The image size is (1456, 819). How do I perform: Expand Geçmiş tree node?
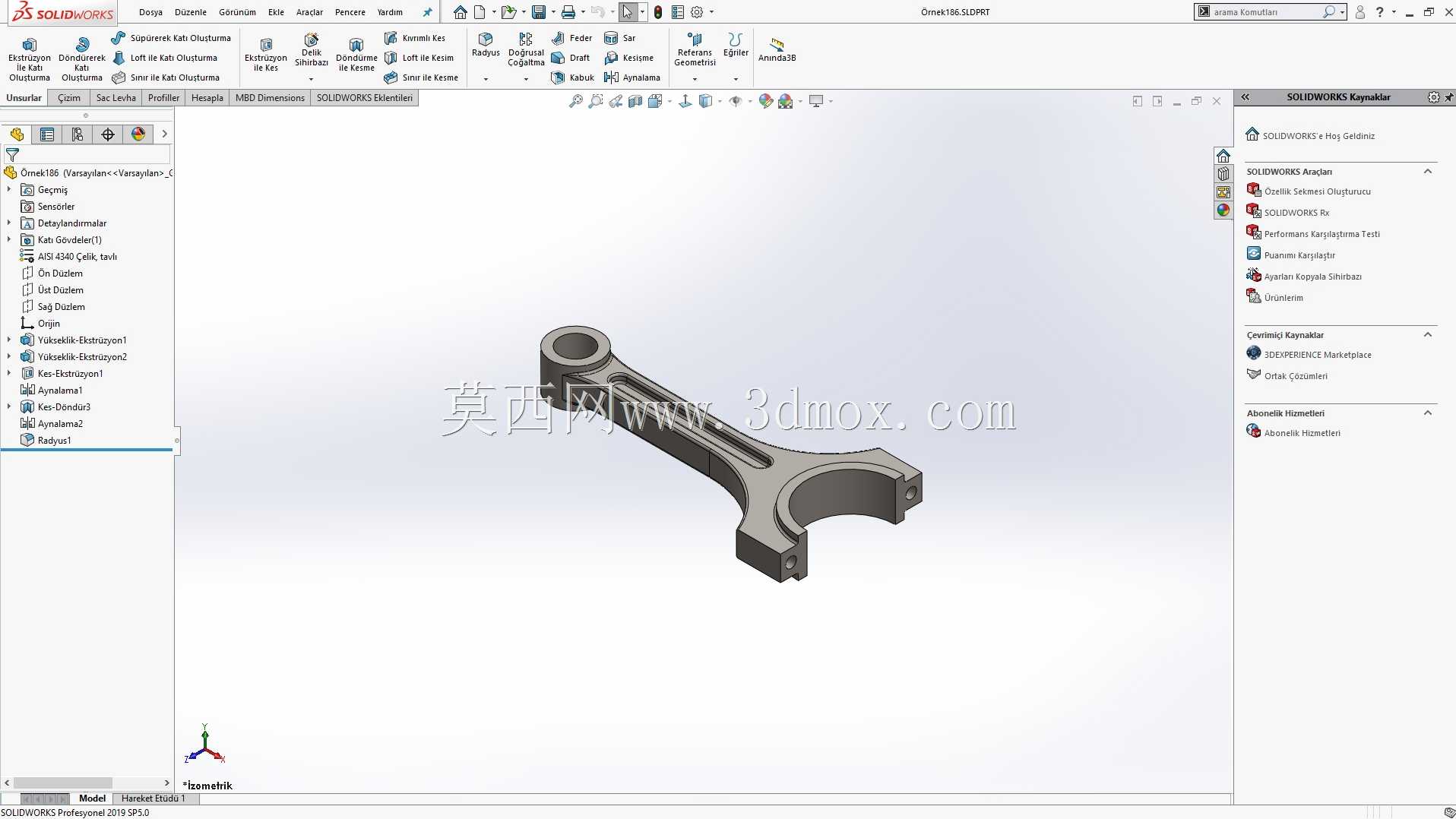pyautogui.click(x=9, y=189)
